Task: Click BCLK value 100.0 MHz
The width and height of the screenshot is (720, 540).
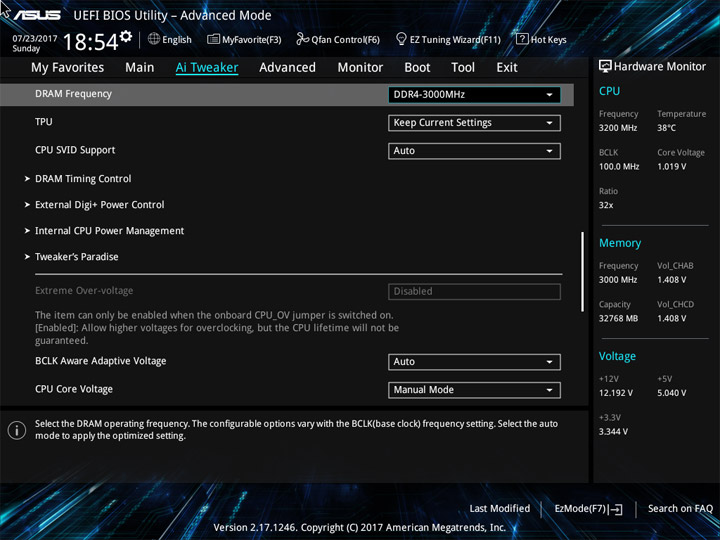Action: coord(619,167)
